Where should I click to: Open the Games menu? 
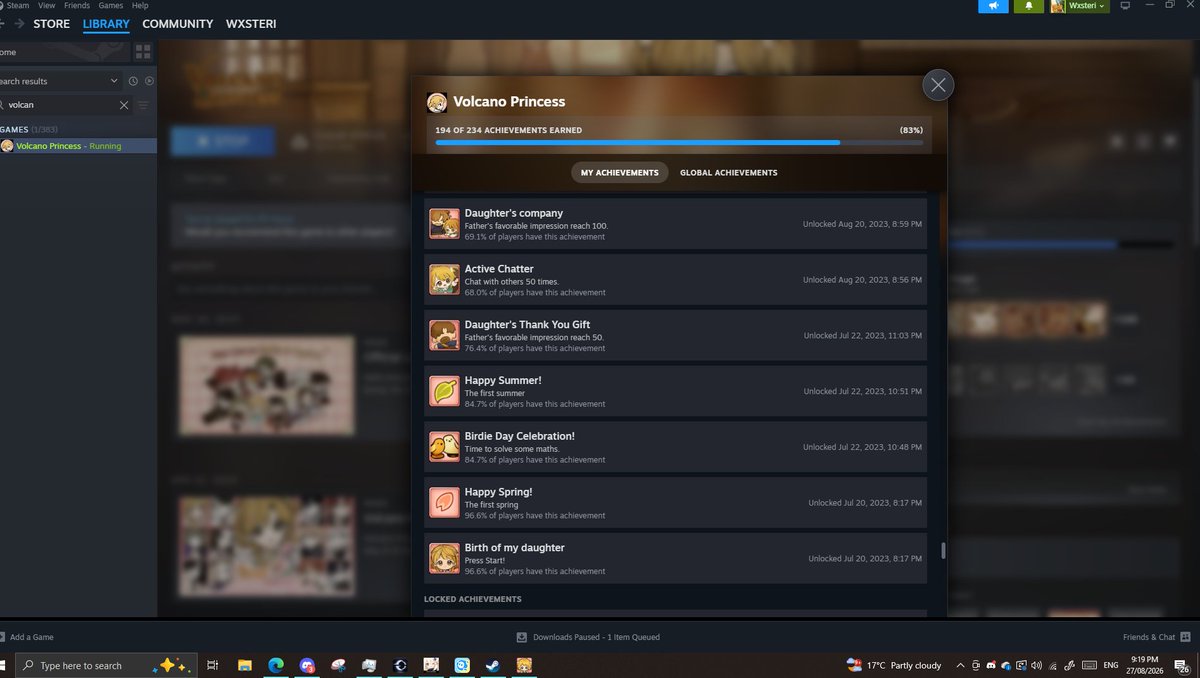coord(111,5)
